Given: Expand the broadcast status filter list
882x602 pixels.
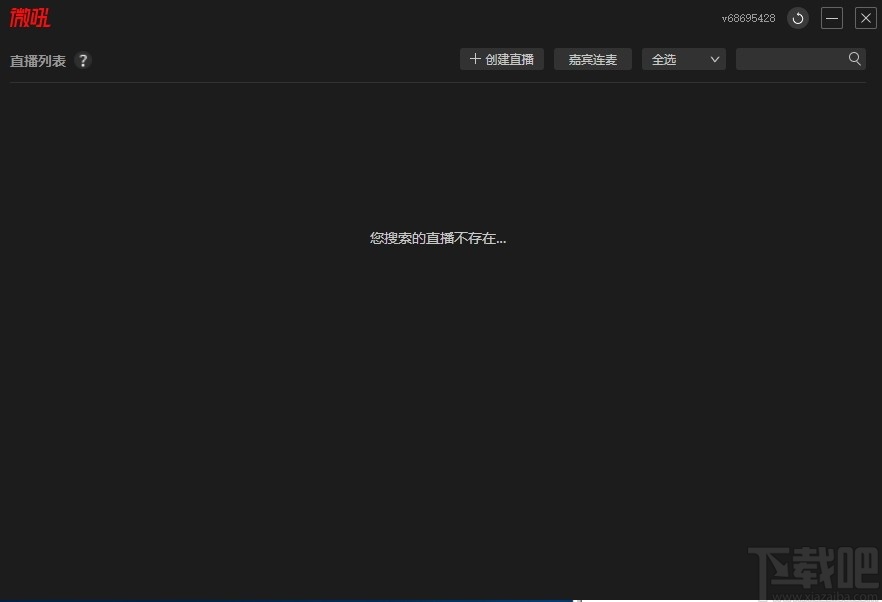Looking at the screenshot, I should [683, 59].
